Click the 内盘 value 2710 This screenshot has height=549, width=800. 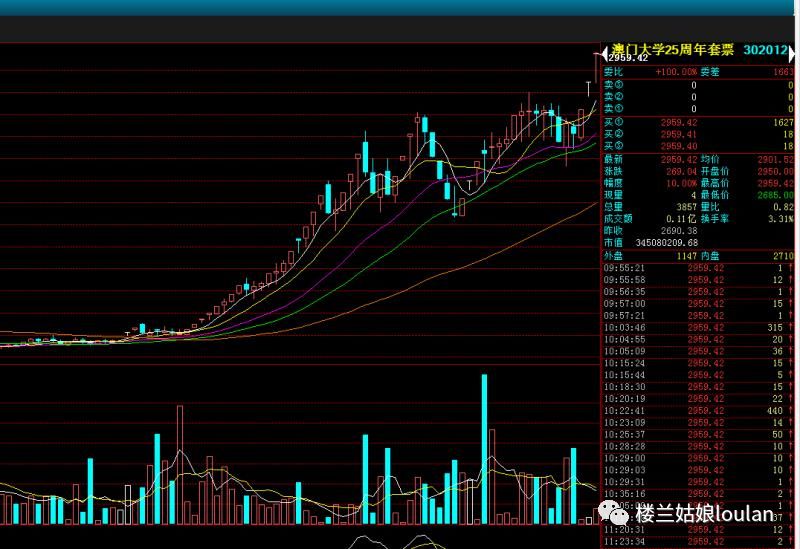click(783, 256)
